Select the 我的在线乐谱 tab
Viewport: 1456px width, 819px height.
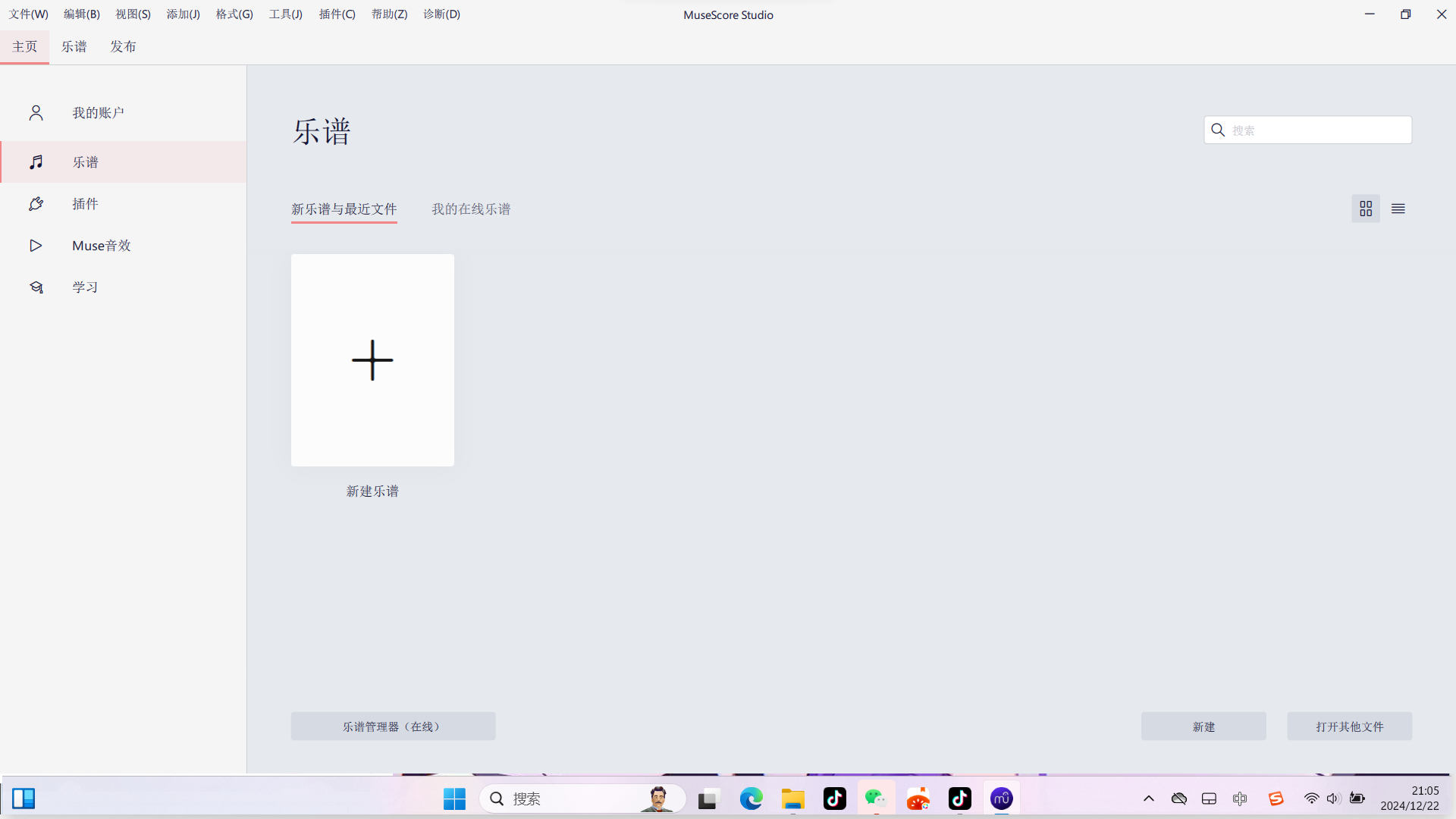[x=471, y=209]
